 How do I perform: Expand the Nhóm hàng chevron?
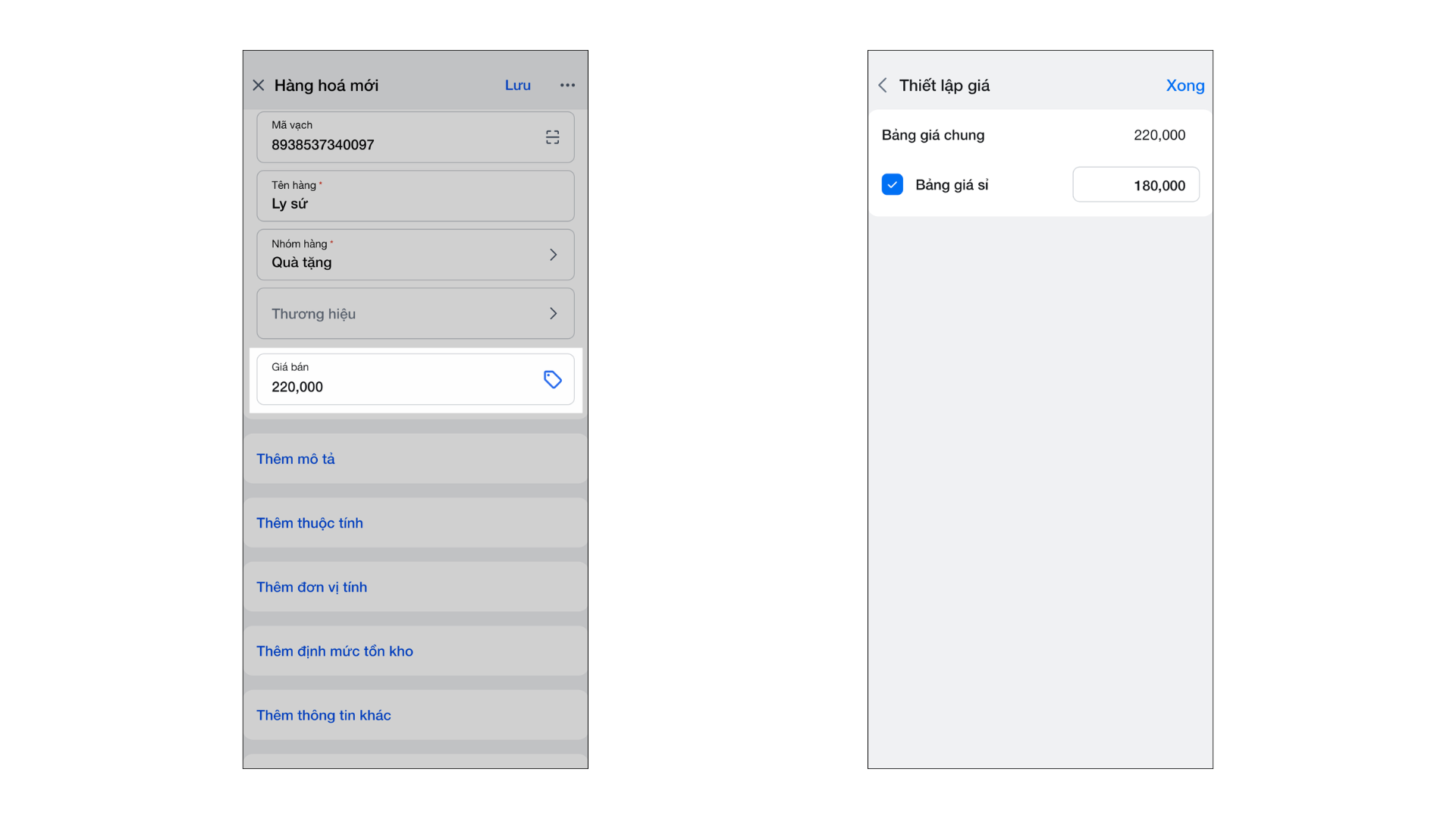coord(553,255)
